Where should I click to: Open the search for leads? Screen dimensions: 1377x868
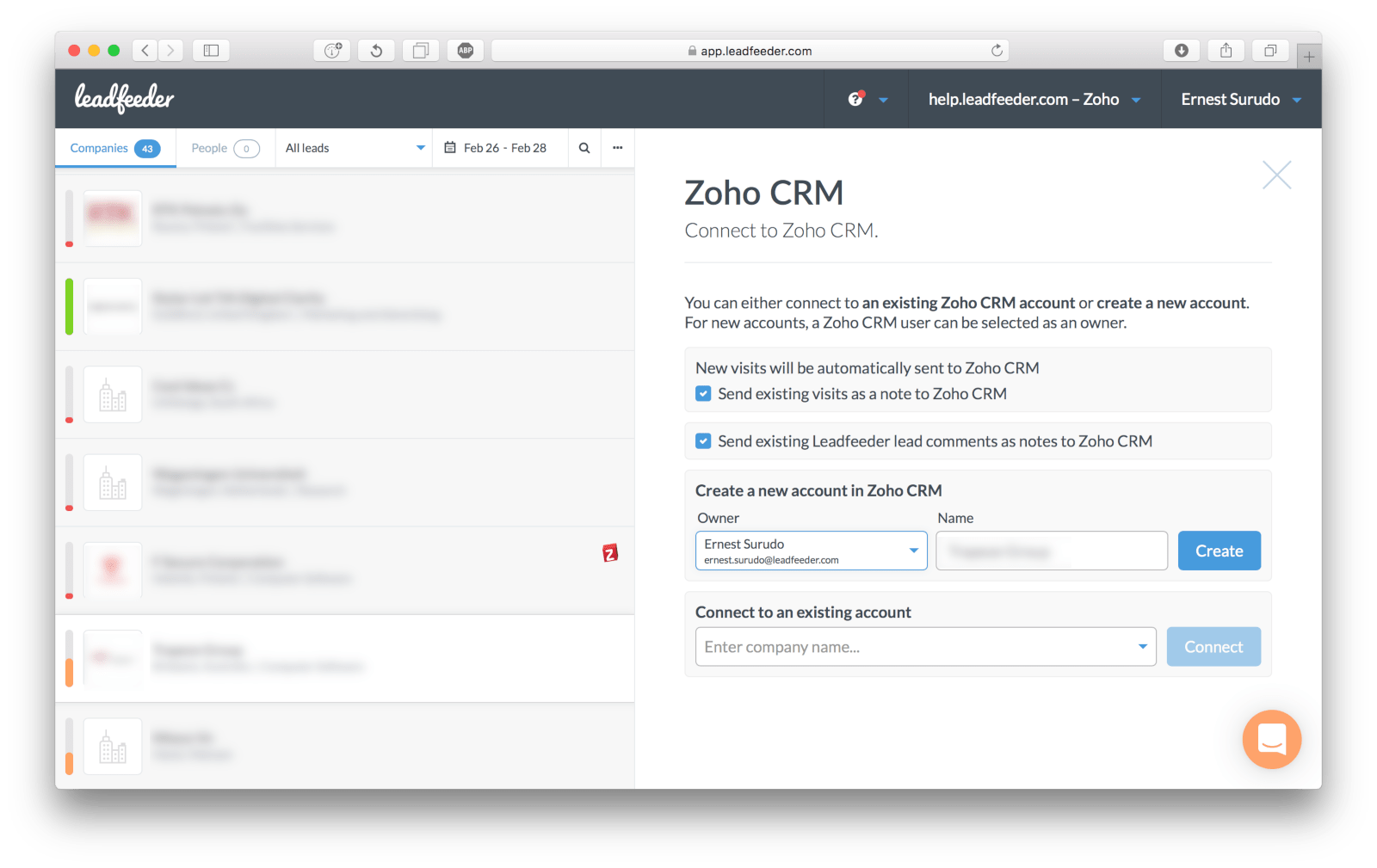[584, 147]
